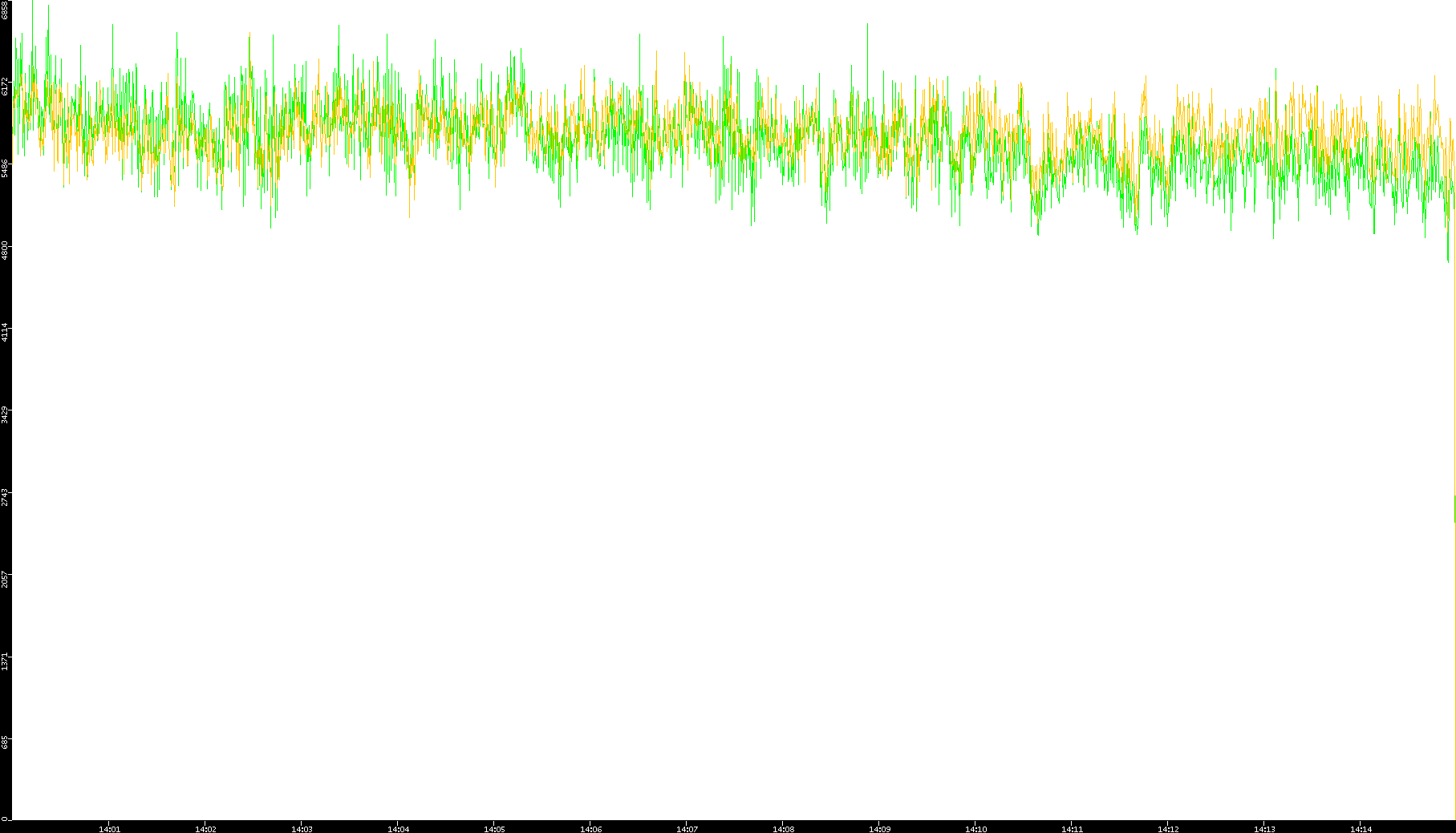Select the 5486 vertical axis label

click(6, 168)
